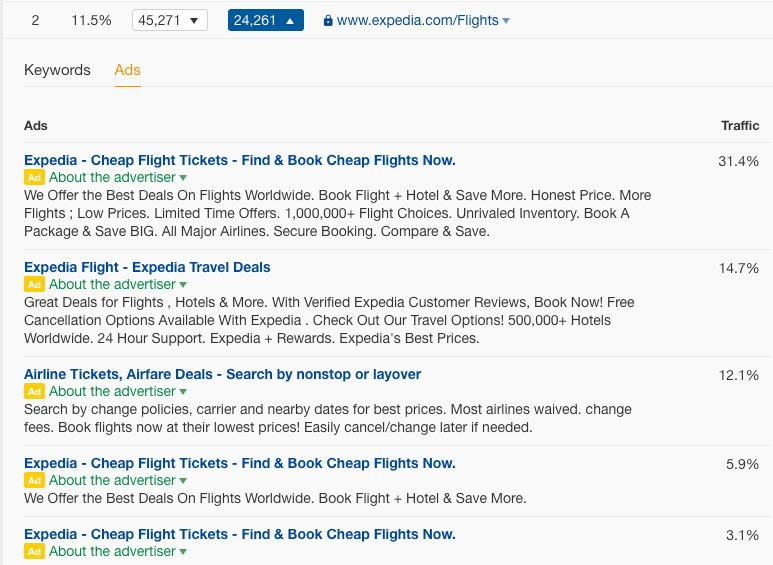Collapse the 24,261 ads dropdown button
The width and height of the screenshot is (773, 565).
tap(265, 20)
